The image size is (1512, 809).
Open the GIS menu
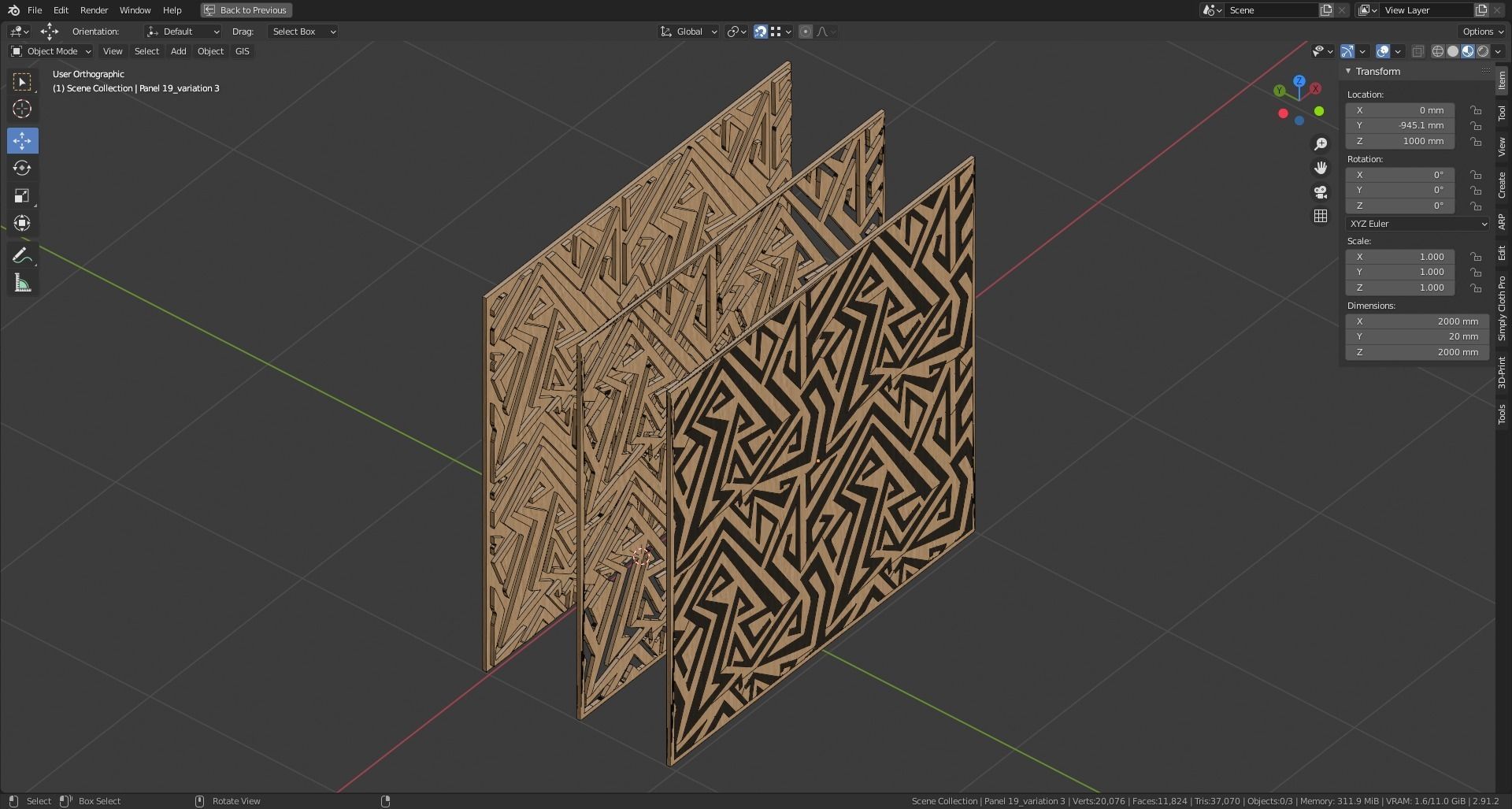[x=242, y=51]
